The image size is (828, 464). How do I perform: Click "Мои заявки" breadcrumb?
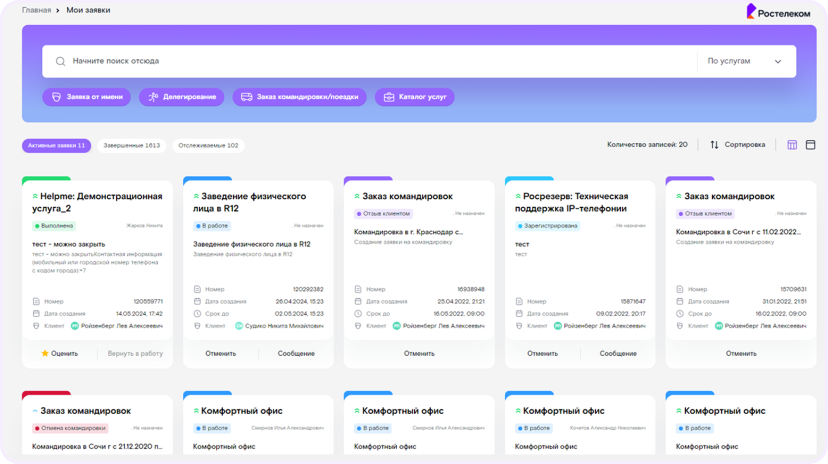[88, 10]
